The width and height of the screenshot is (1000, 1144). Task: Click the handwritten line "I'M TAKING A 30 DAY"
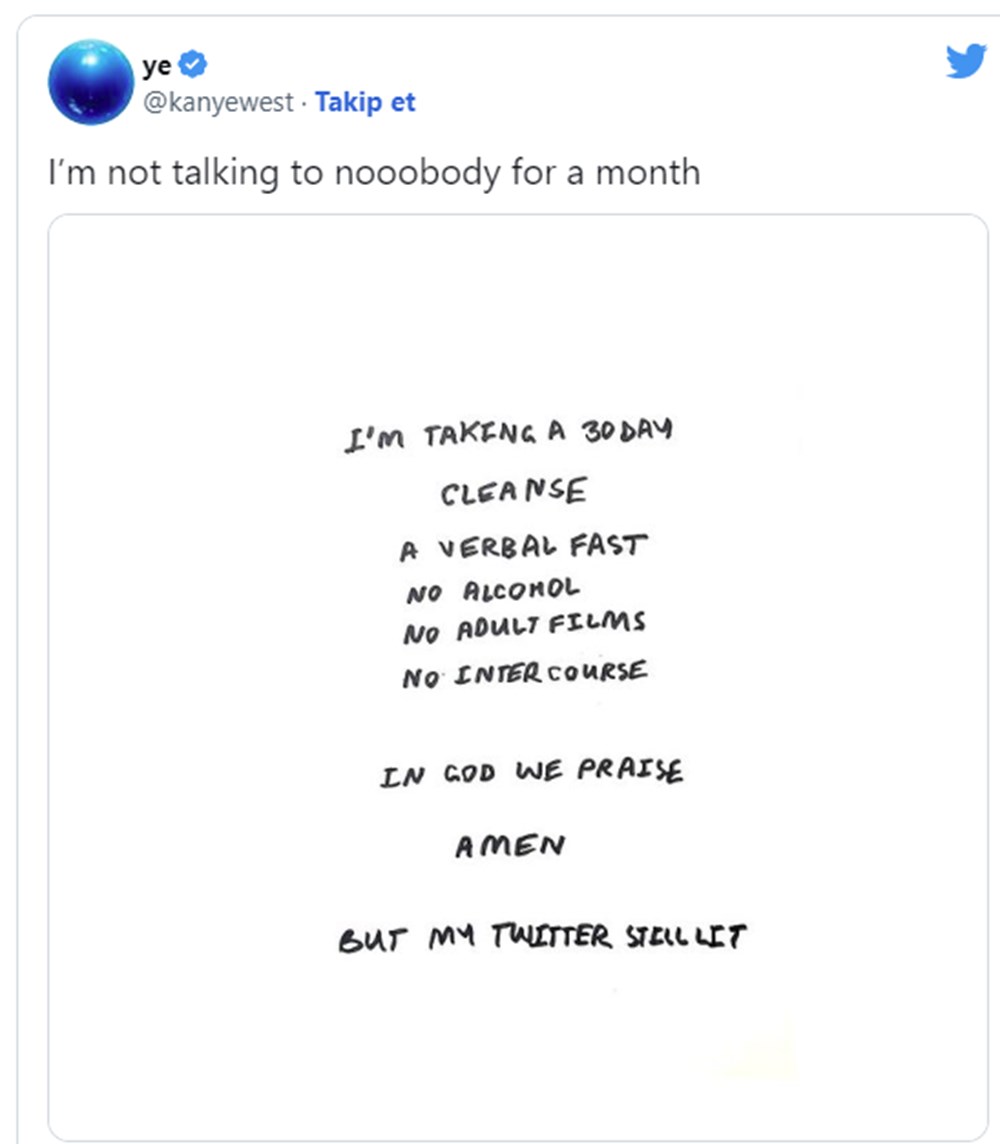[x=508, y=435]
